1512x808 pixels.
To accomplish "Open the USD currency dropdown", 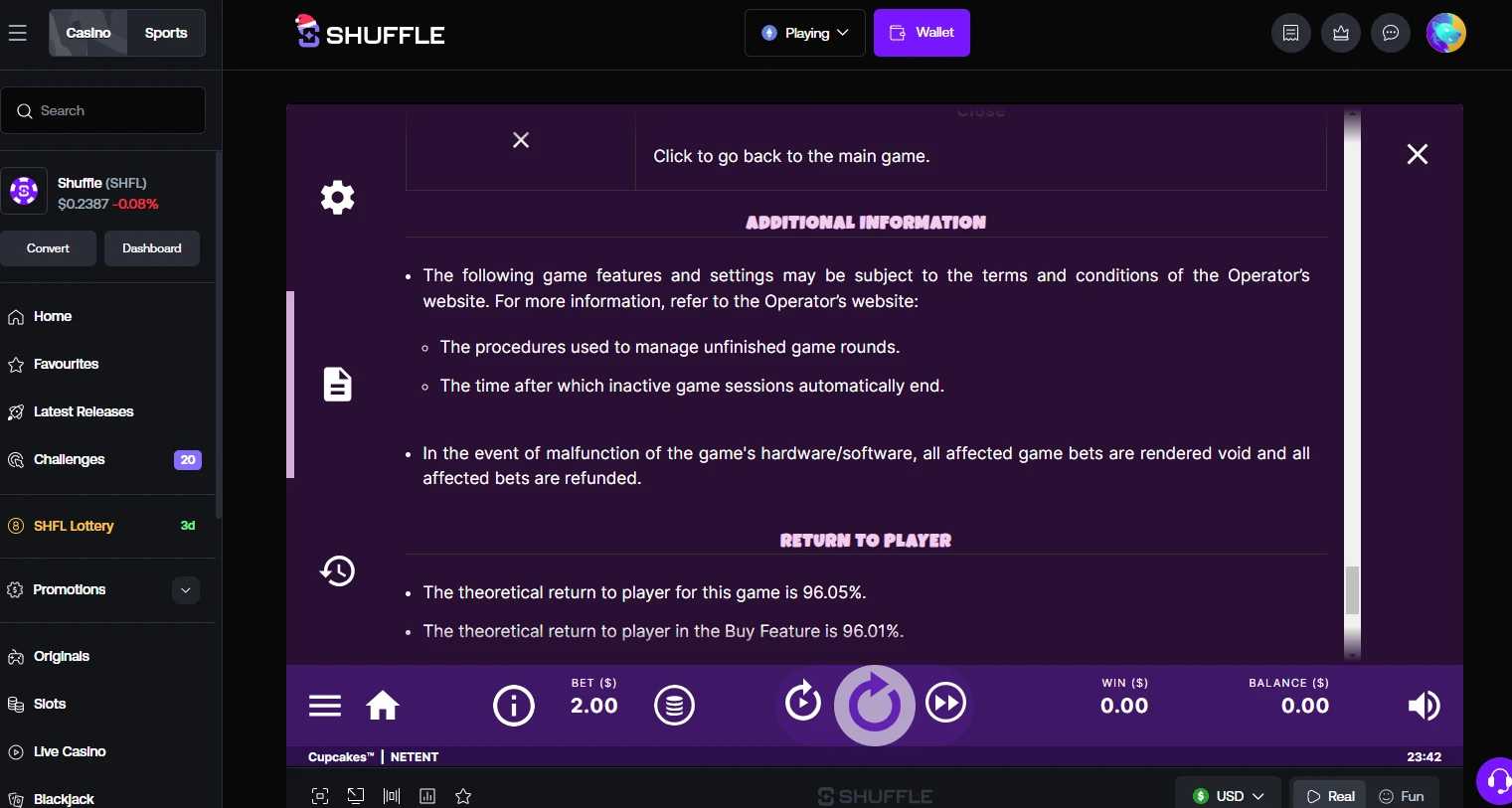I will coord(1229,796).
